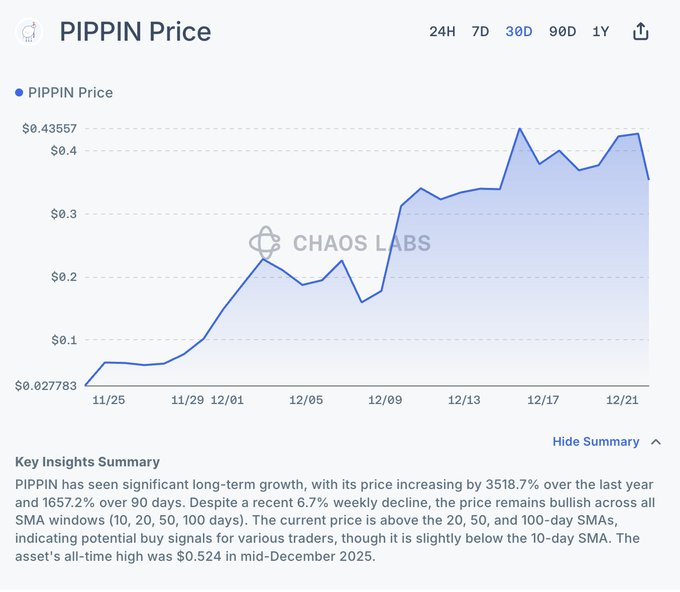The image size is (680, 592).
Task: Click the $0.43557 y-axis label
Action: (x=49, y=129)
